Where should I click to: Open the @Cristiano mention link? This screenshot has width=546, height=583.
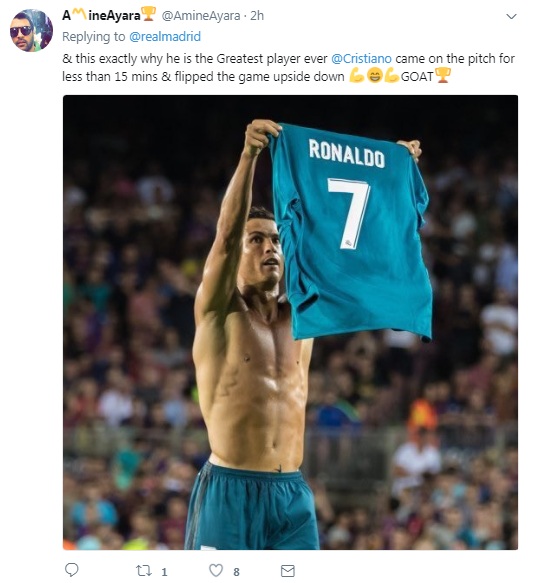pos(361,59)
